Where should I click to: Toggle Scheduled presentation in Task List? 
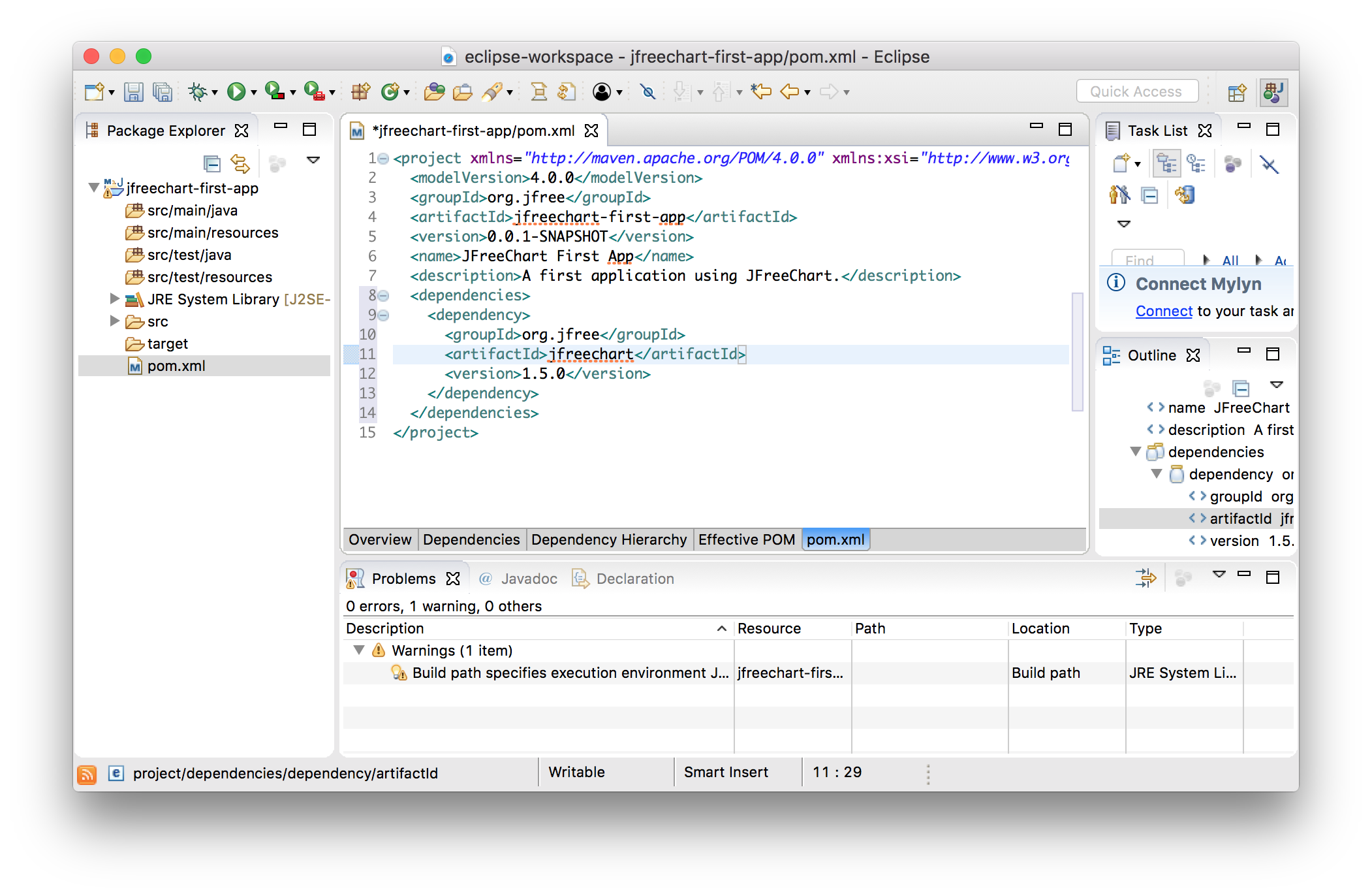click(x=1196, y=163)
